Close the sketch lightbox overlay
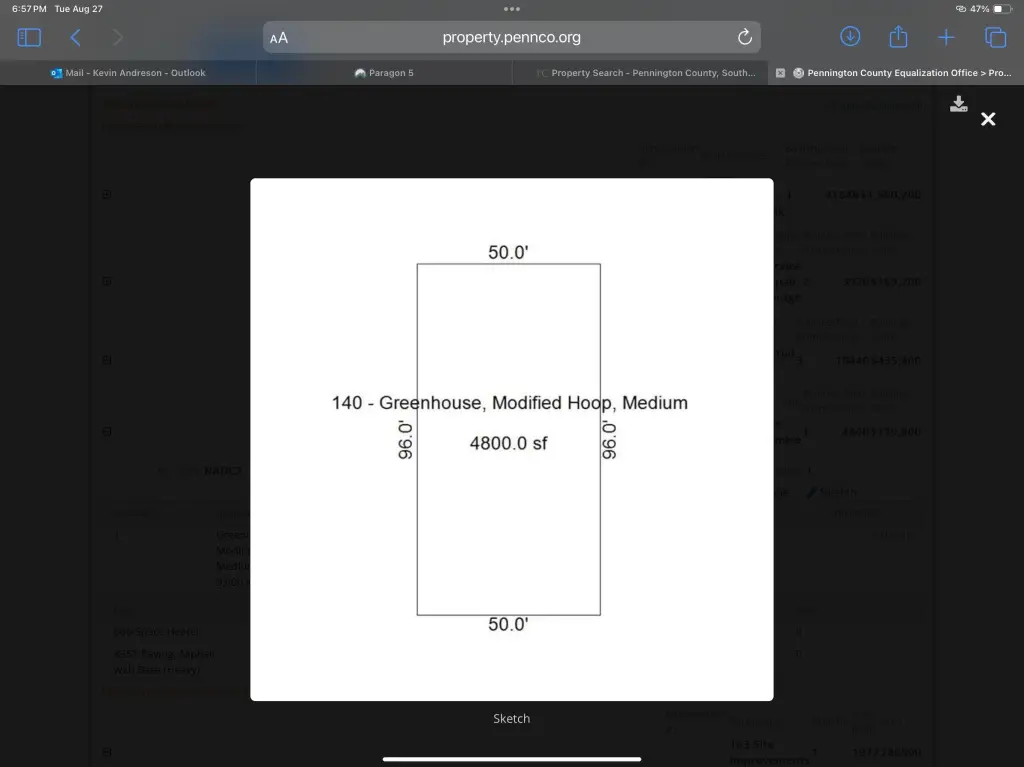1024x767 pixels. 988,119
